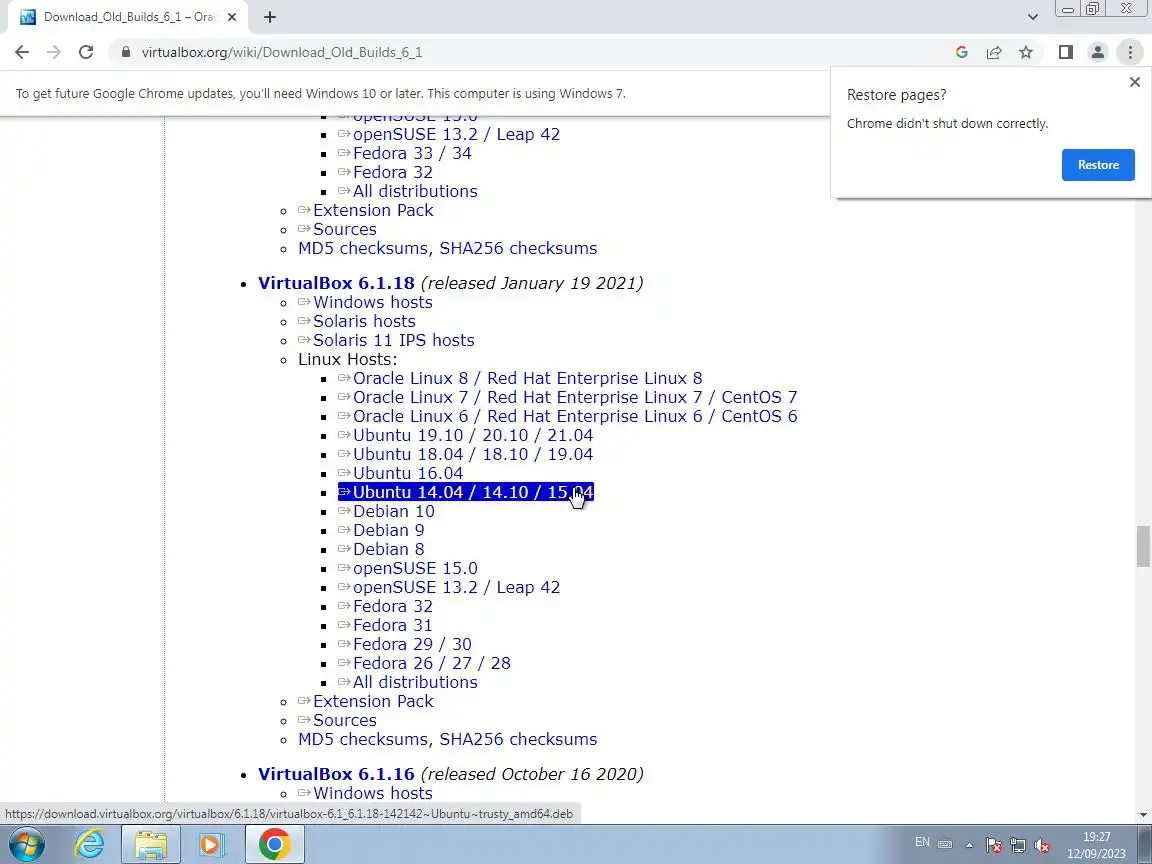Open 6.1.18 SHA256 checksums link
Viewport: 1152px width, 864px height.
[x=516, y=739]
